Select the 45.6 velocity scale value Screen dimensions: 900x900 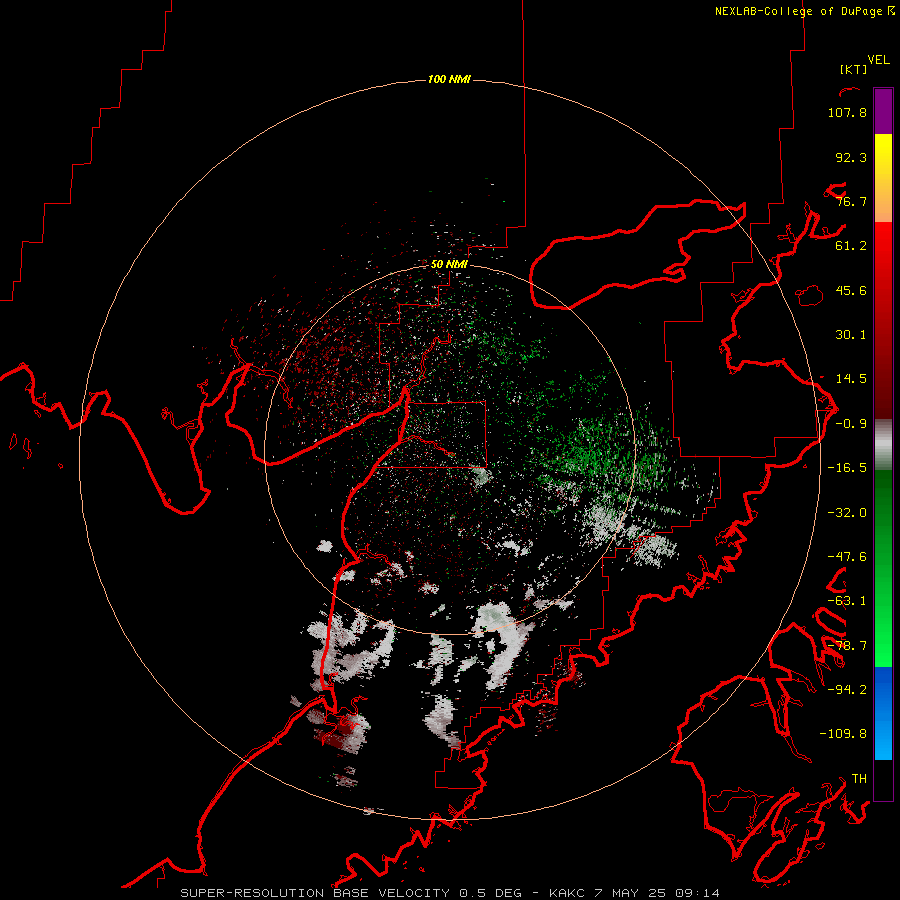click(851, 290)
